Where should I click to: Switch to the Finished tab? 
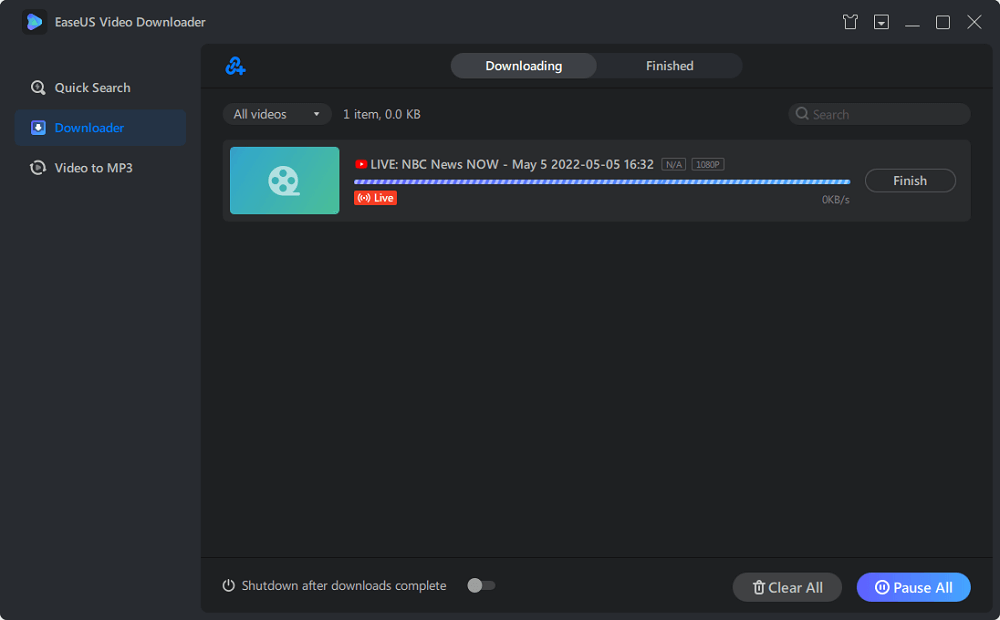pos(669,66)
